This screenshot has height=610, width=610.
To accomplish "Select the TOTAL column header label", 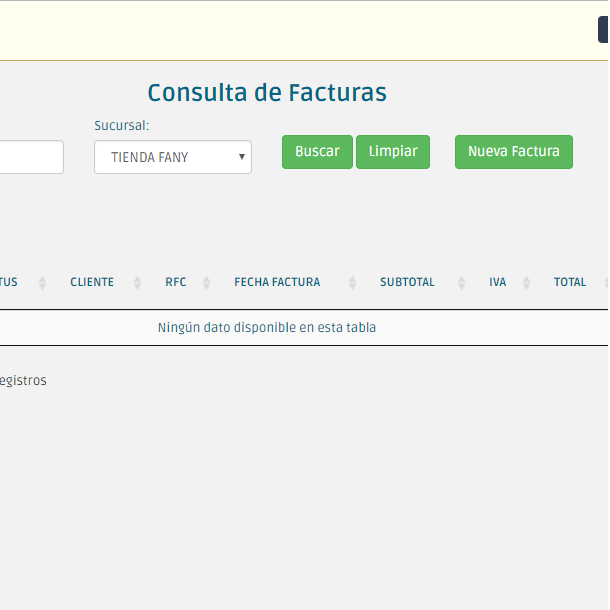I will pyautogui.click(x=570, y=282).
